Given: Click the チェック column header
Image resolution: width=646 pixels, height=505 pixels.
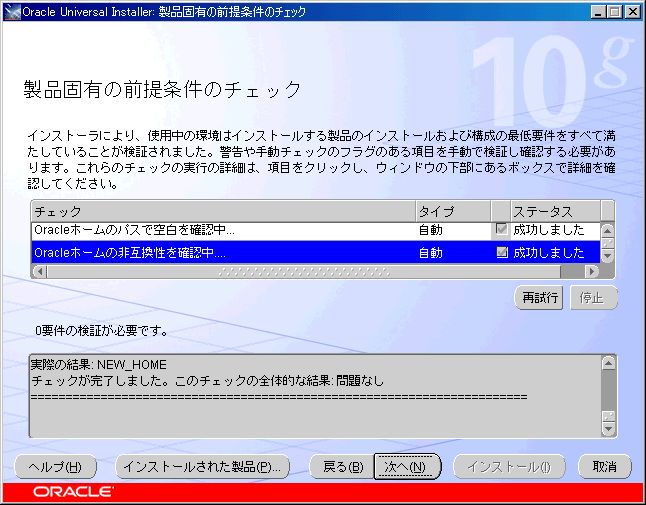Looking at the screenshot, I should coord(224,211).
